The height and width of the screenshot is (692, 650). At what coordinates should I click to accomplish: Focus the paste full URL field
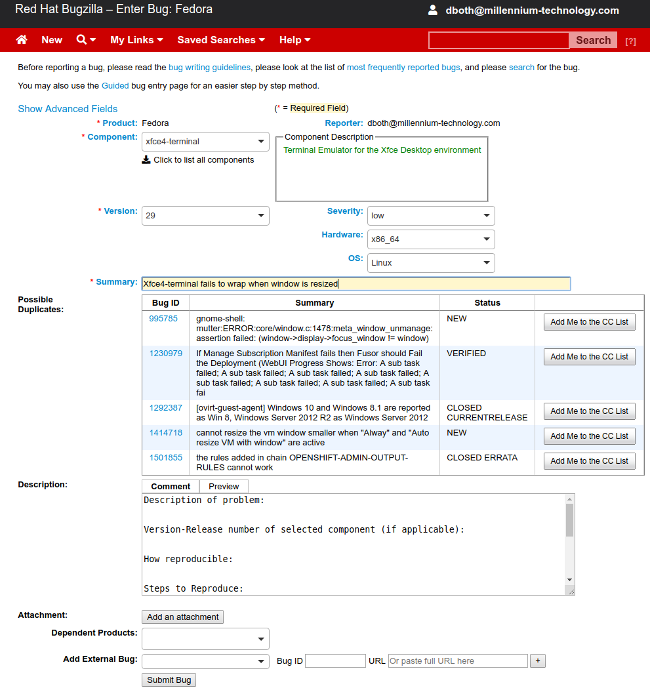[x=458, y=661]
